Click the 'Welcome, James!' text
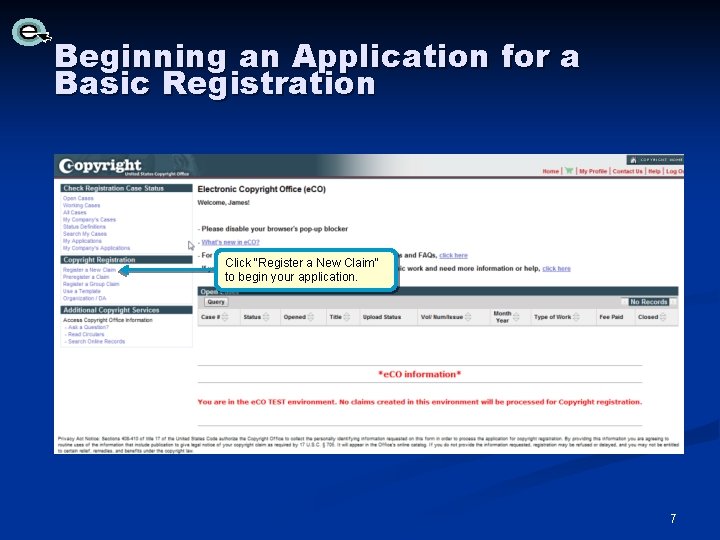720x540 pixels. (224, 202)
